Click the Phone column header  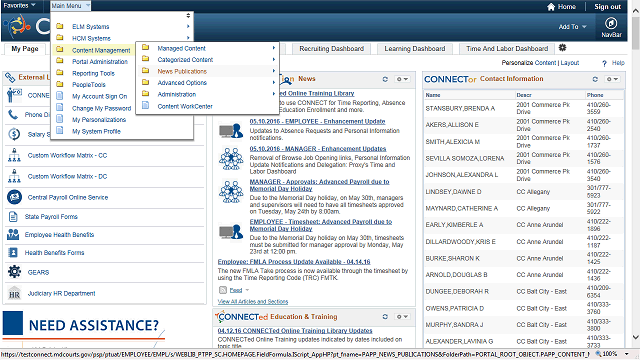[595, 95]
